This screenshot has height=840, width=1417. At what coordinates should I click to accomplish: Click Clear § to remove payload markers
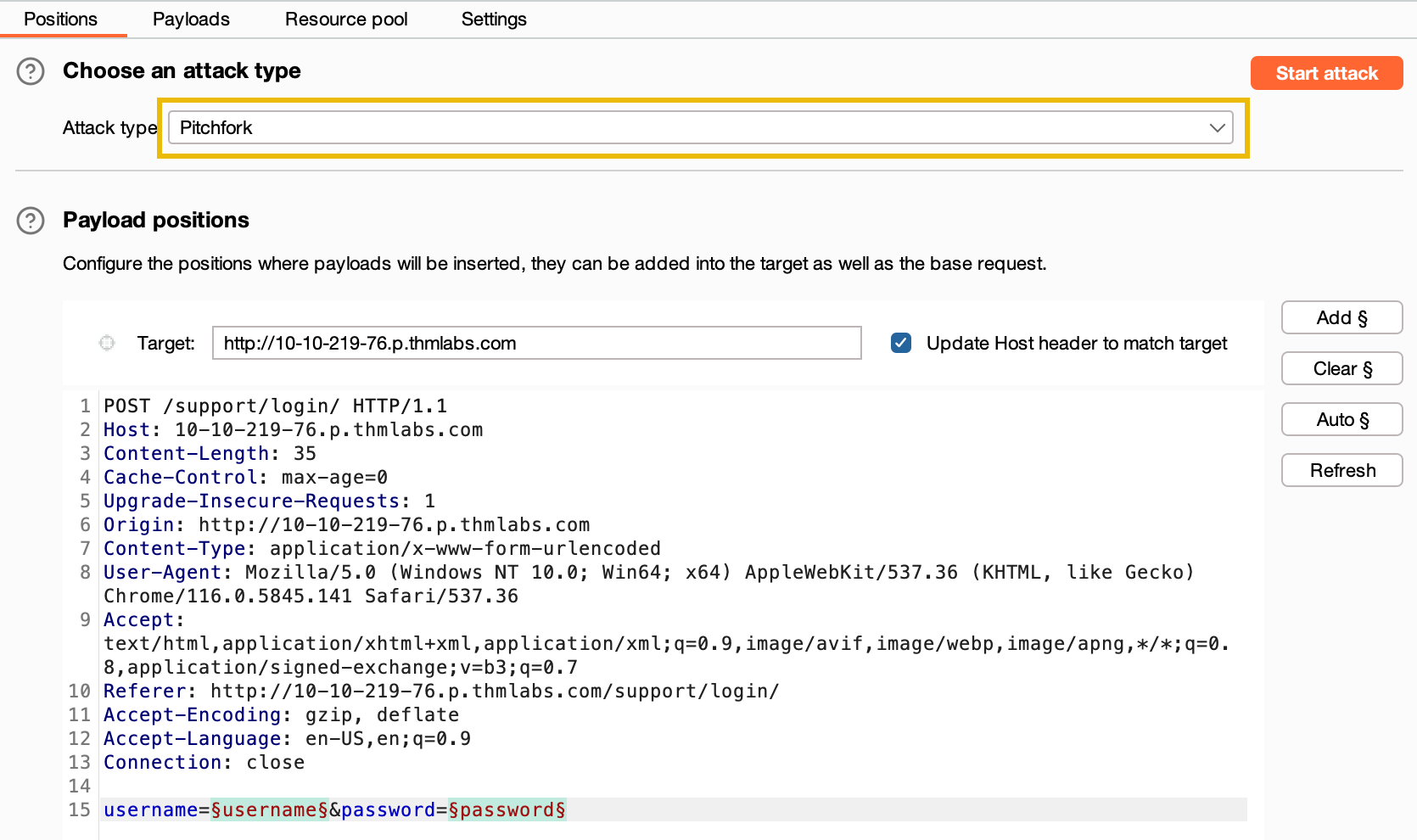(x=1341, y=368)
